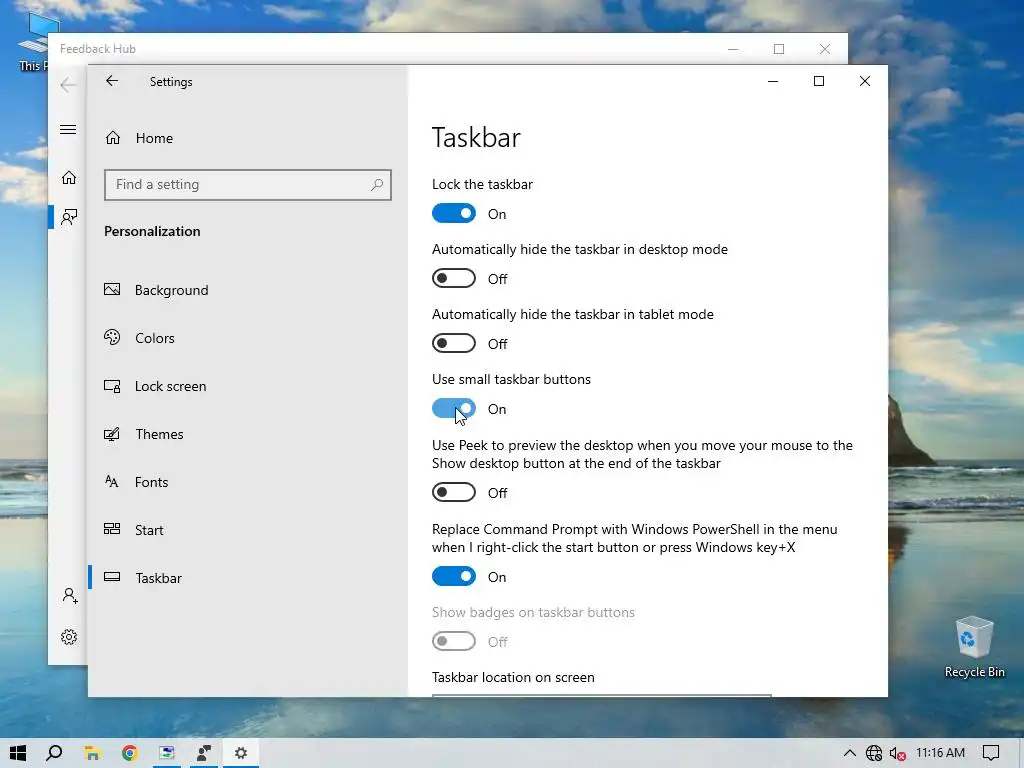
Task: Enable auto-hide taskbar in tablet mode
Action: tap(454, 344)
